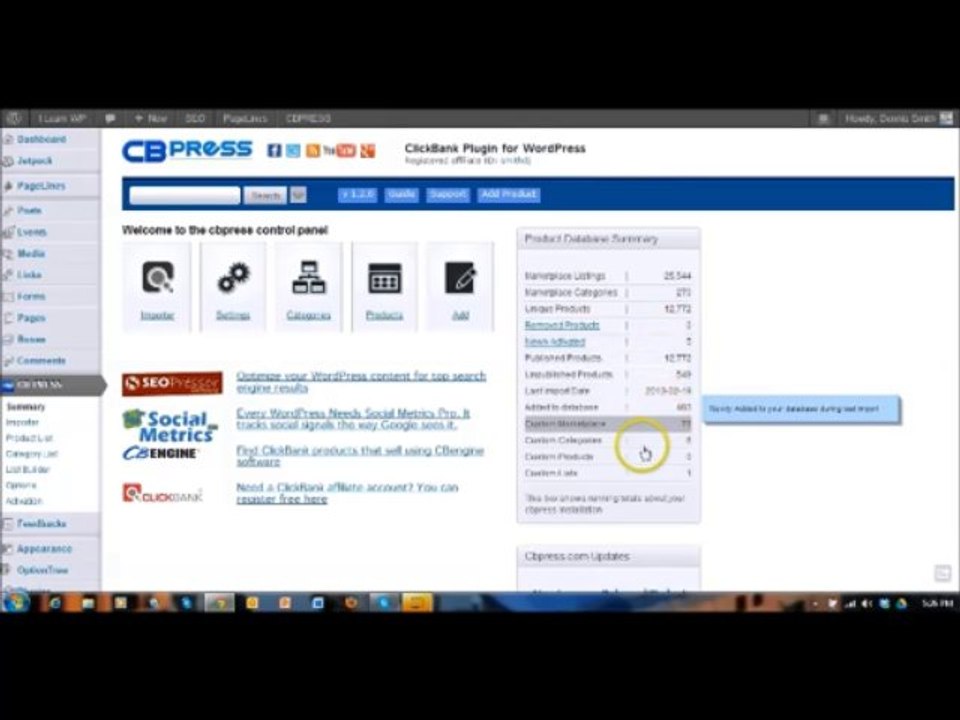Click the Add Product button

(509, 194)
